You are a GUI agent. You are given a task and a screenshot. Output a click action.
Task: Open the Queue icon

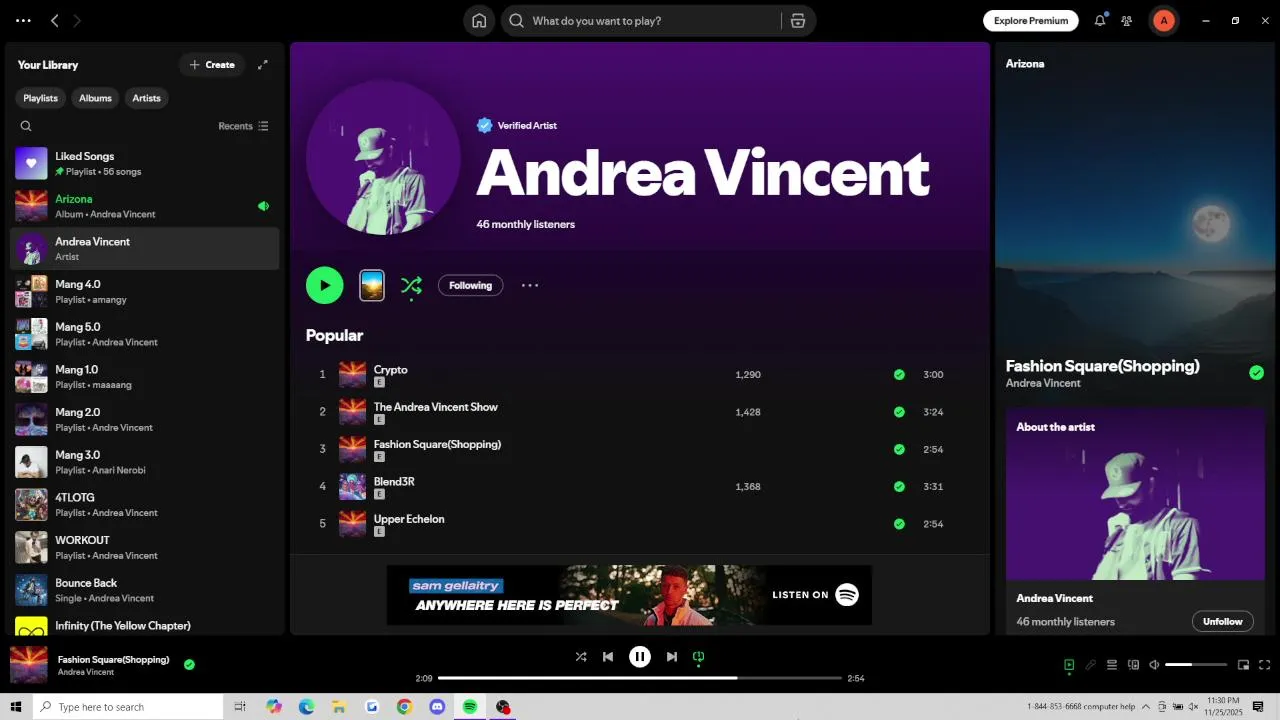1112,665
